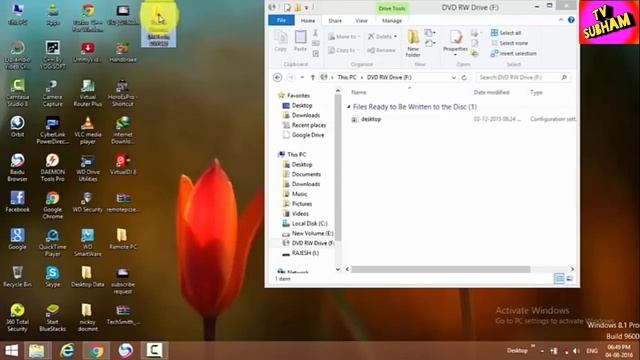Open DAEMON Tools Pro desktop icon
Viewport: 640px width, 360px height.
[x=53, y=168]
